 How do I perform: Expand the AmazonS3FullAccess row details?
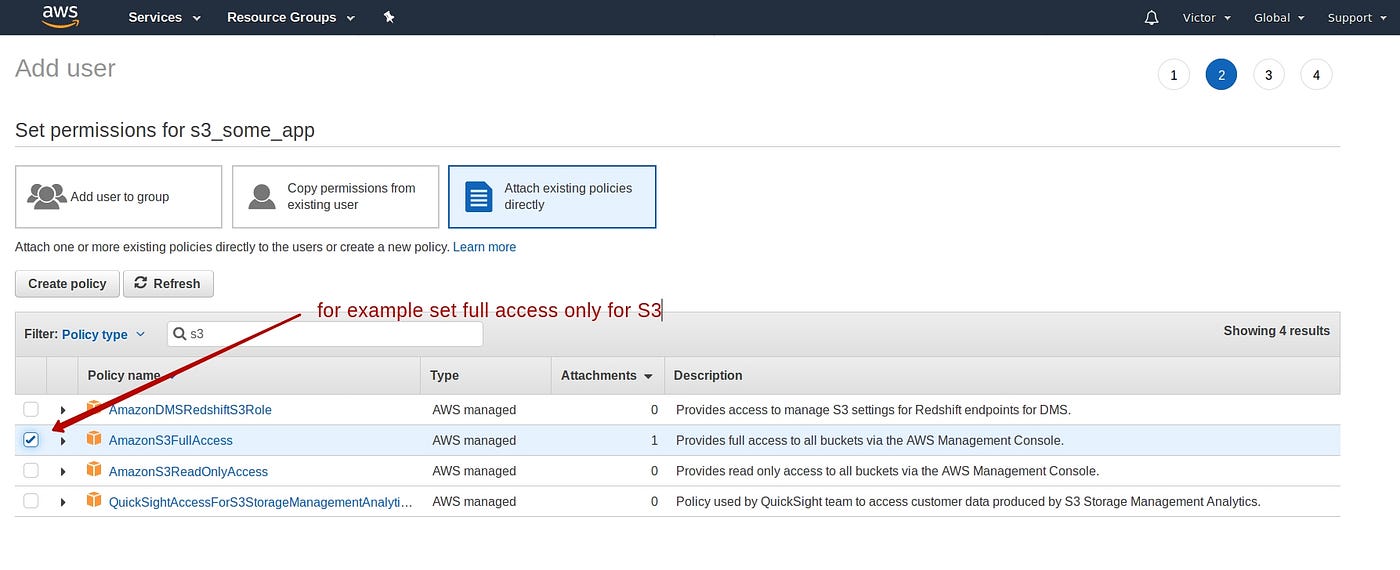click(63, 441)
